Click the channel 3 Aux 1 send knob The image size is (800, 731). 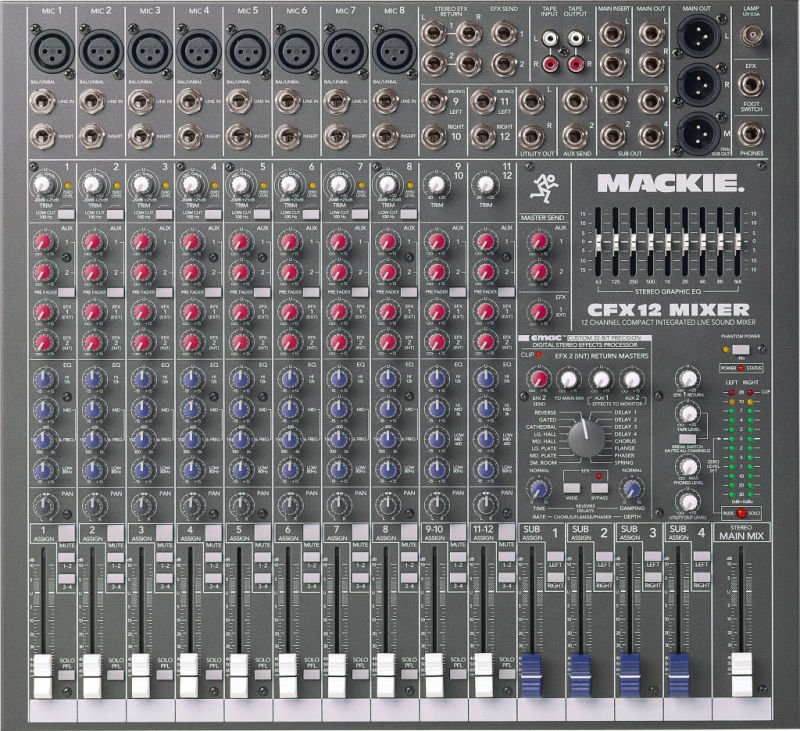click(143, 241)
